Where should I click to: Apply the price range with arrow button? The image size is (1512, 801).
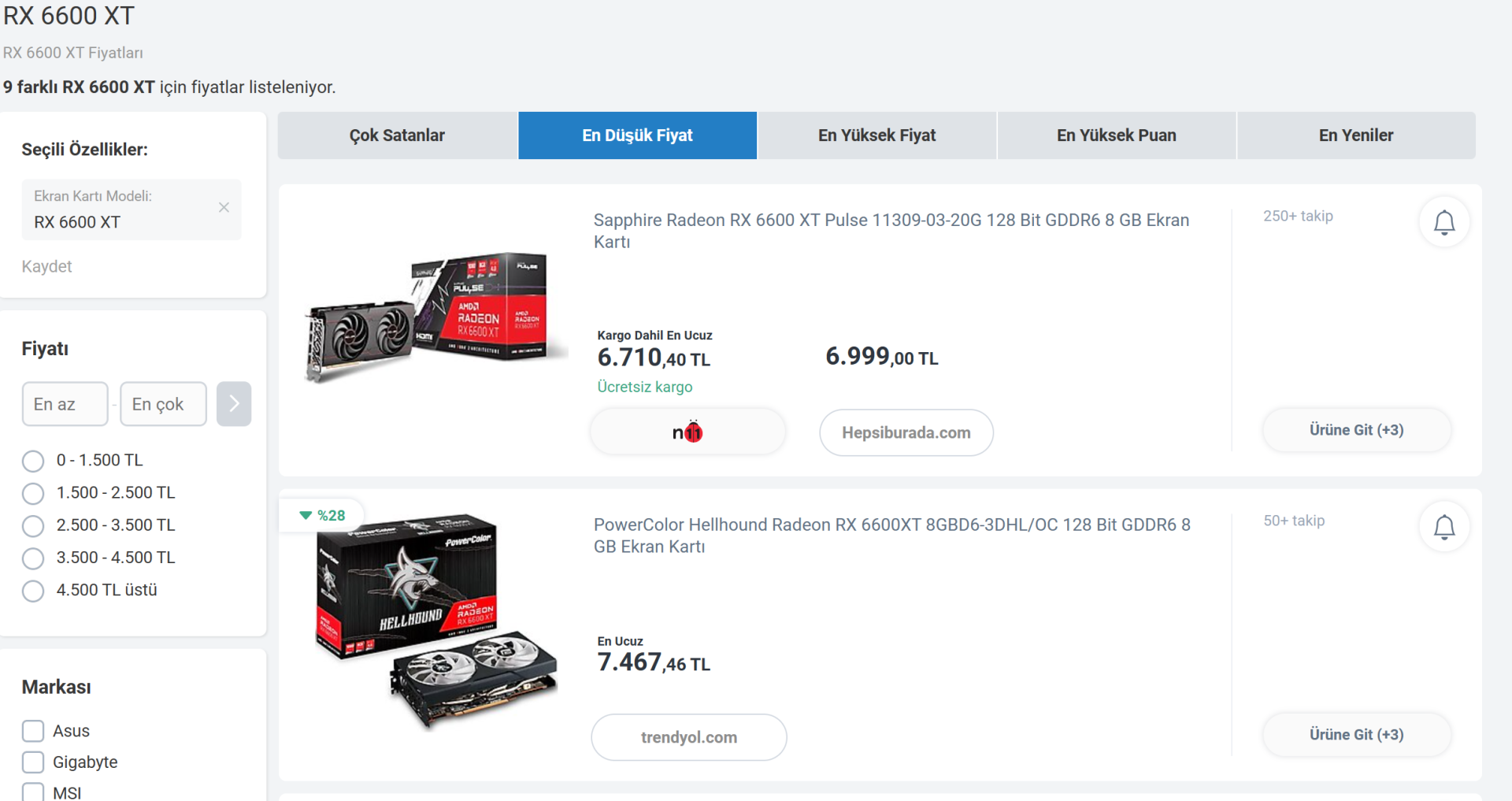[234, 404]
